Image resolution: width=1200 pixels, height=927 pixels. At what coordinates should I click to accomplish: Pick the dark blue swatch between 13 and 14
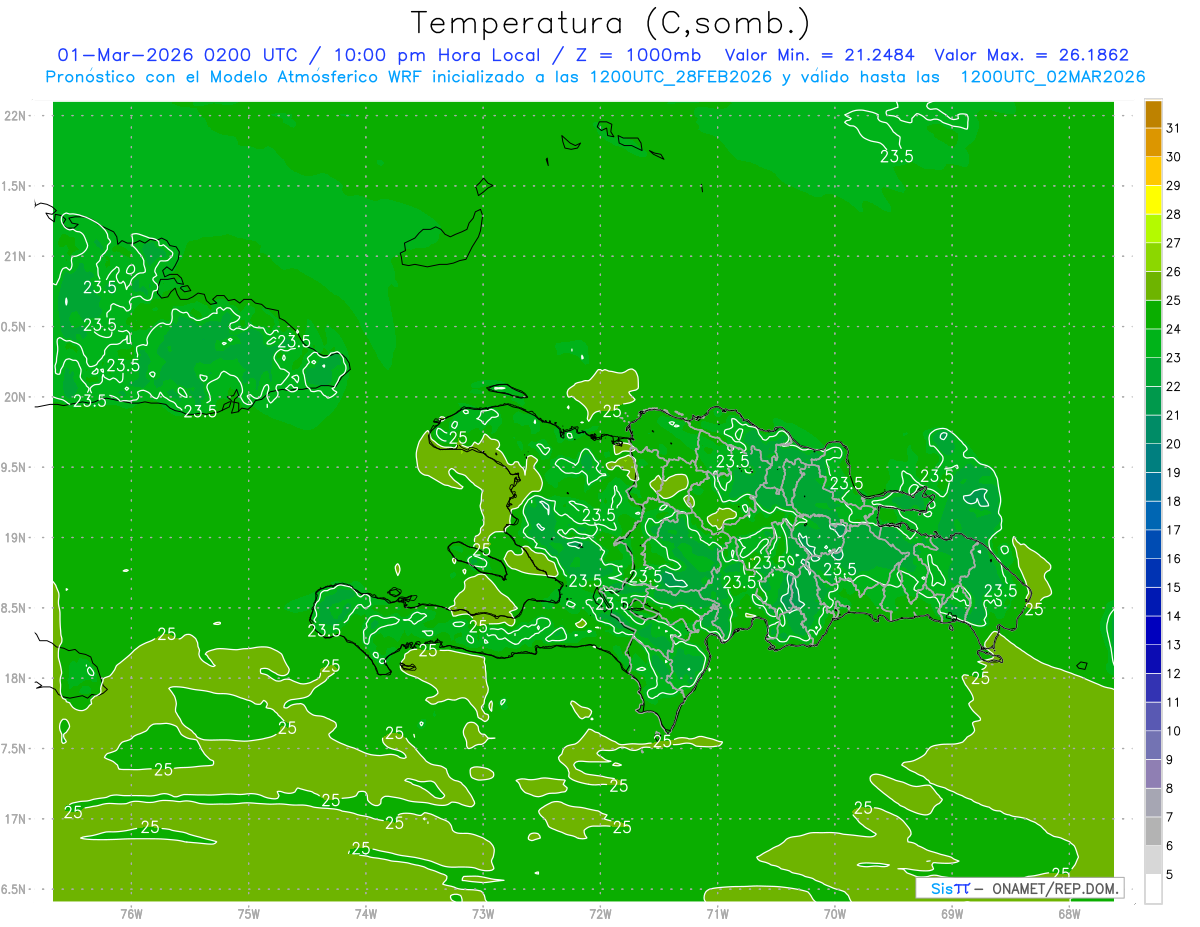point(1153,630)
